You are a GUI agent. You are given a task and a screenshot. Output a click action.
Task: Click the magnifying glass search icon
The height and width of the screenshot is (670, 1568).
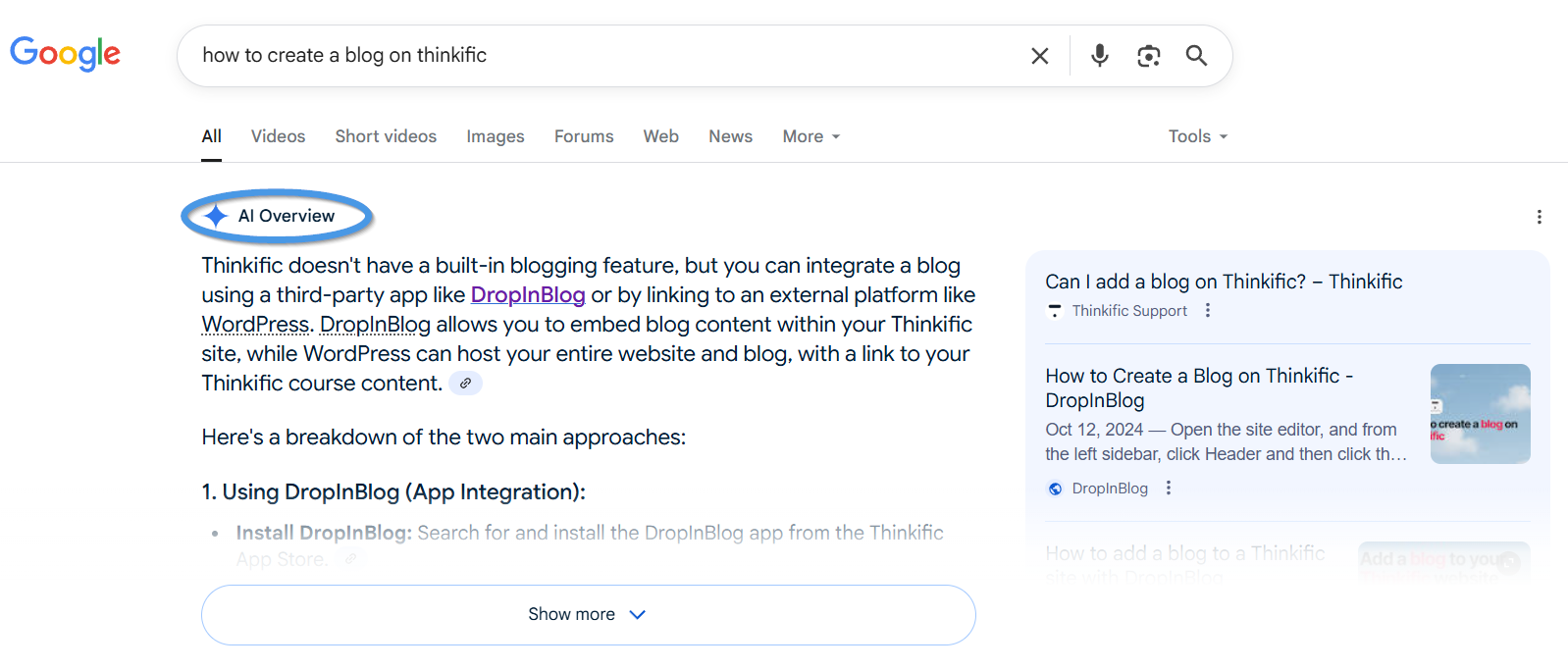pos(1196,56)
